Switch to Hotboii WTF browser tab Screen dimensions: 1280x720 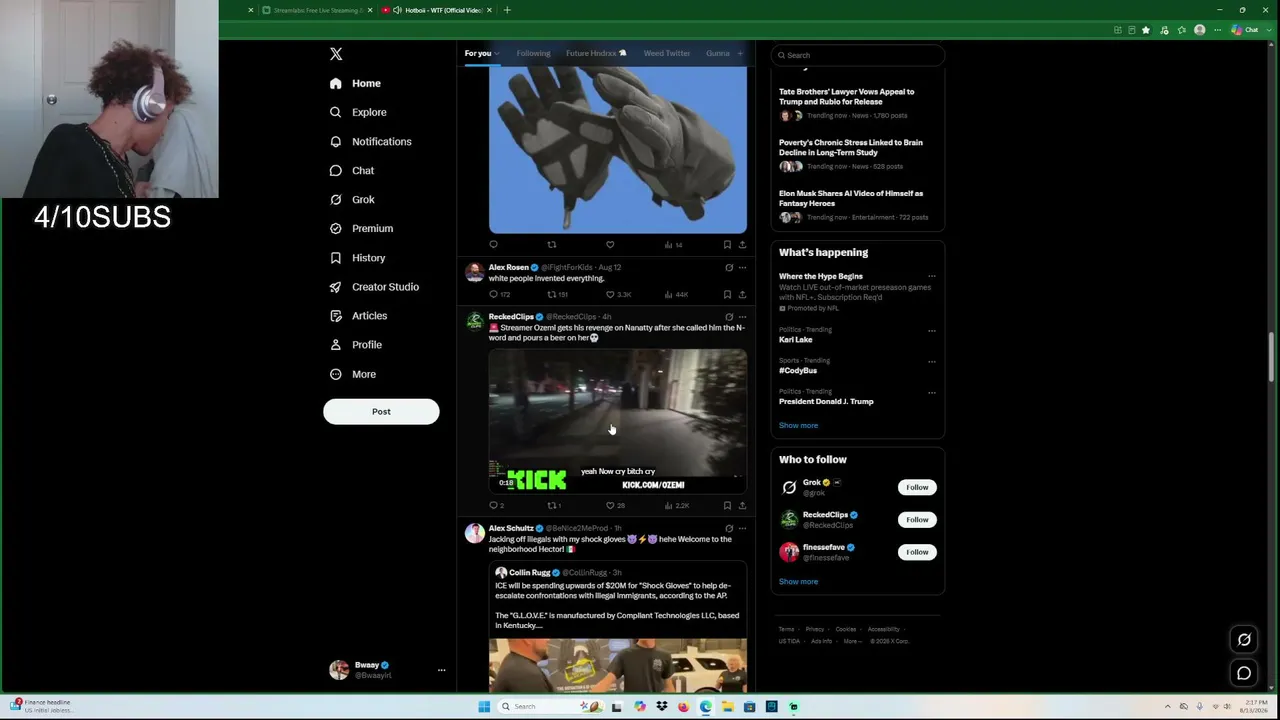438,10
